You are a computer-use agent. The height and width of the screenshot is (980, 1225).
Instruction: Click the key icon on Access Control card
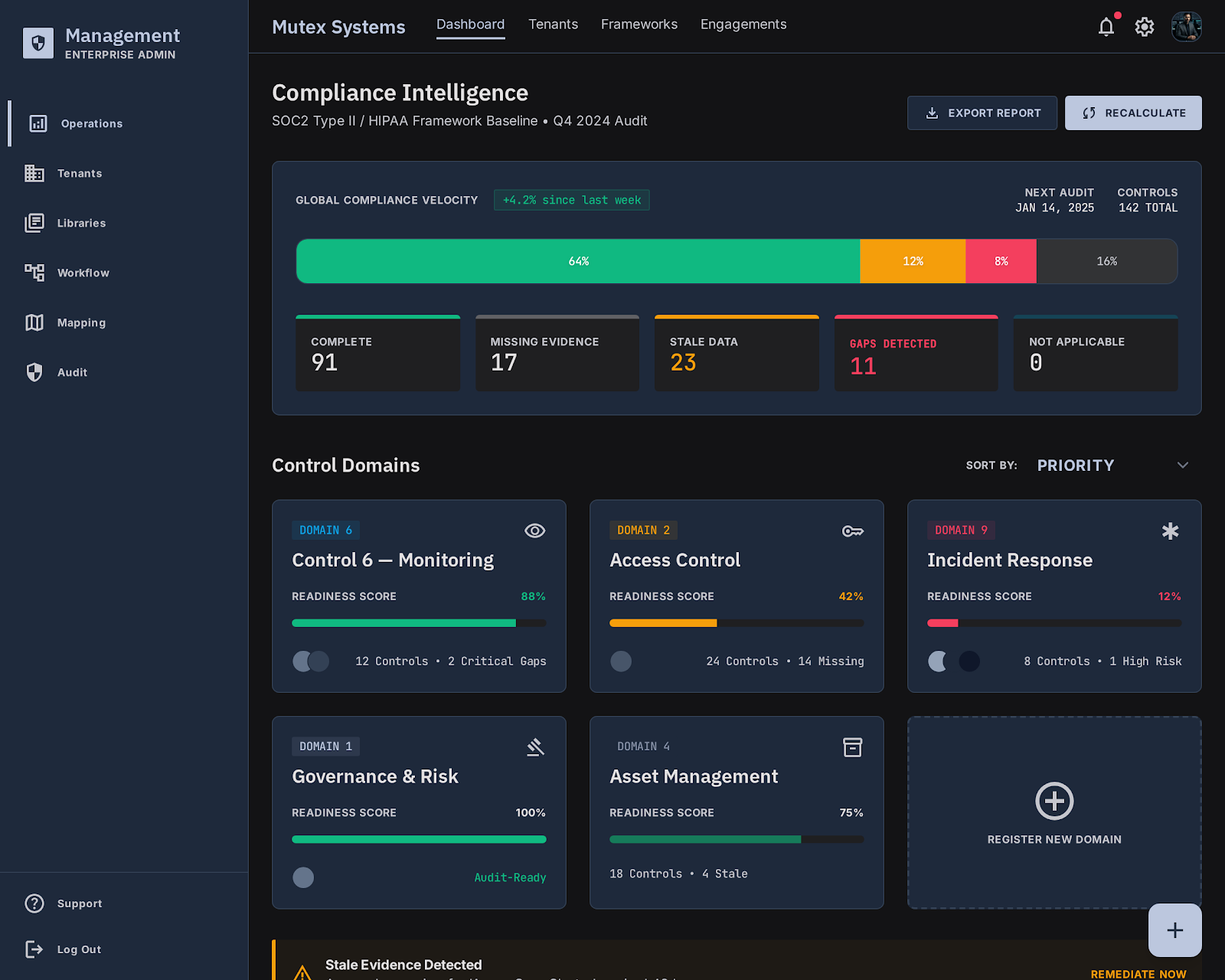(x=853, y=531)
